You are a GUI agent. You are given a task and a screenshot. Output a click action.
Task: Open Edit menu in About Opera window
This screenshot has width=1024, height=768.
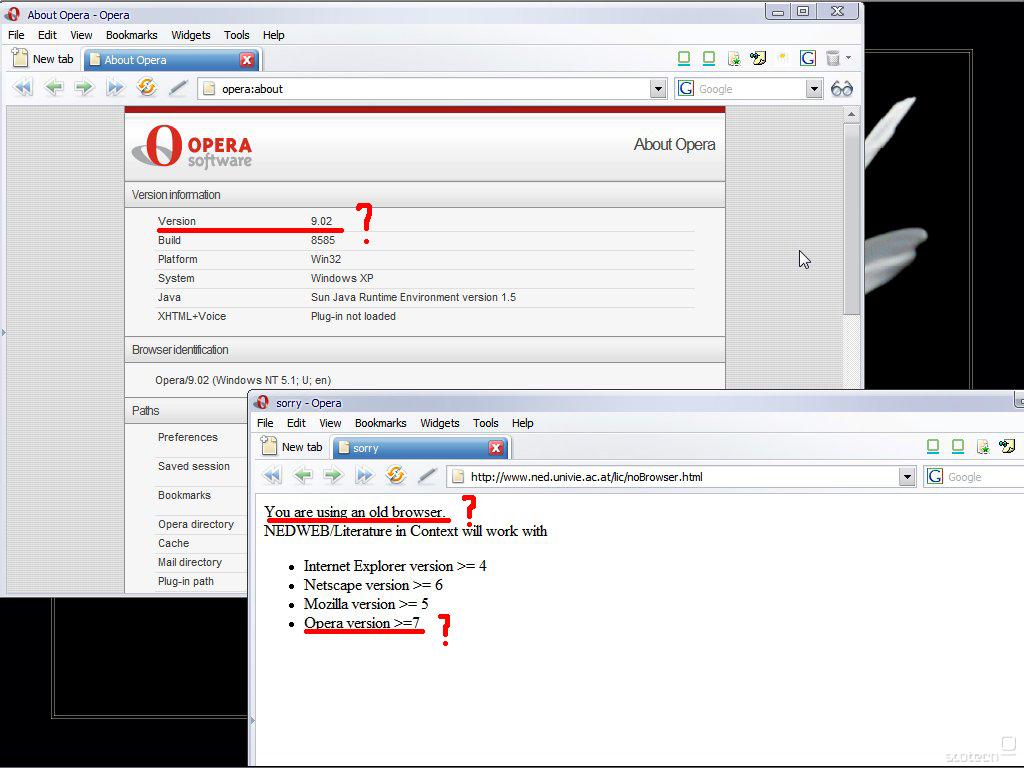(47, 35)
